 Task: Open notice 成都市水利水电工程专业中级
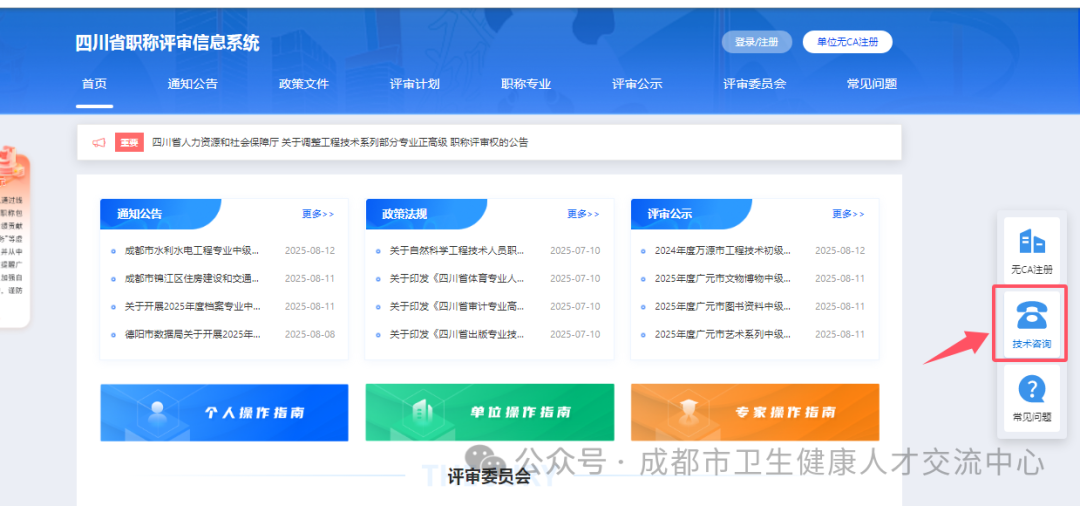(x=193, y=251)
